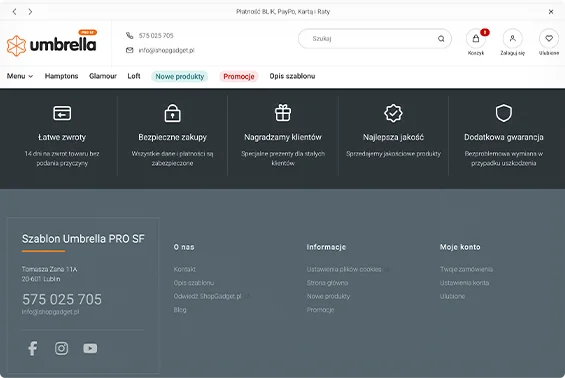Close the top announcement bar
565x378 pixels.
point(551,12)
